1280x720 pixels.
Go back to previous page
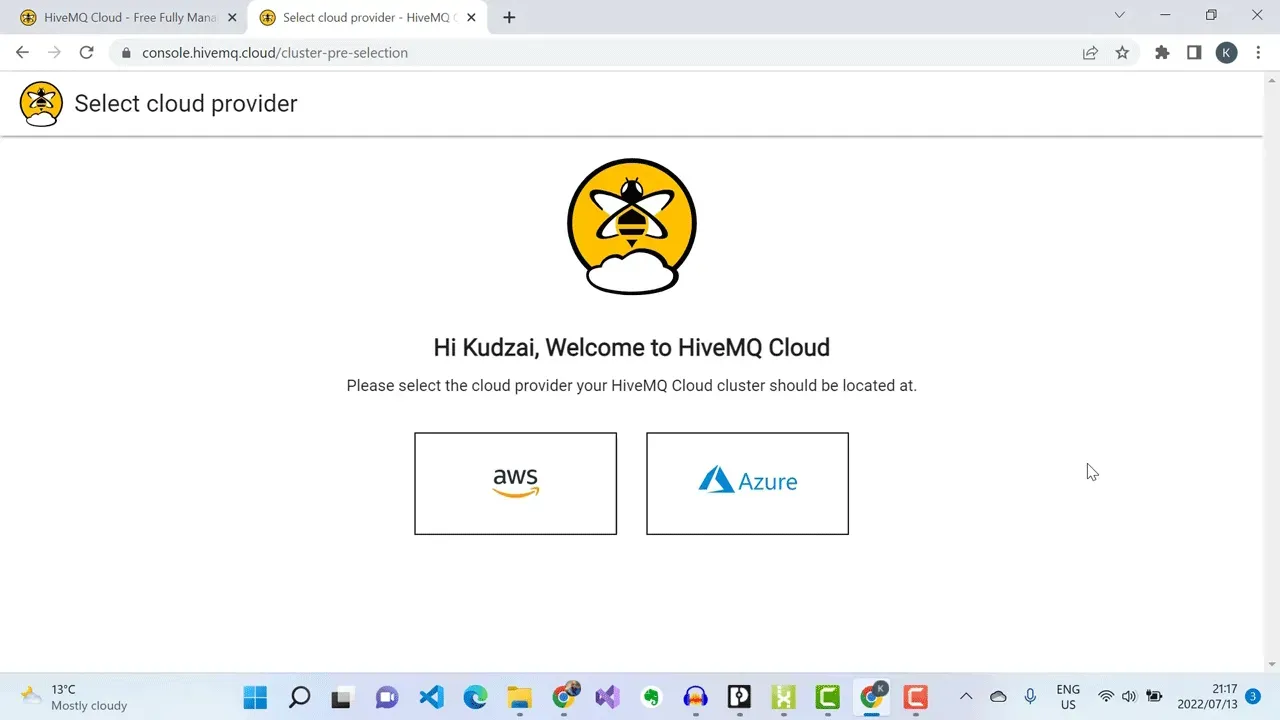tap(22, 53)
